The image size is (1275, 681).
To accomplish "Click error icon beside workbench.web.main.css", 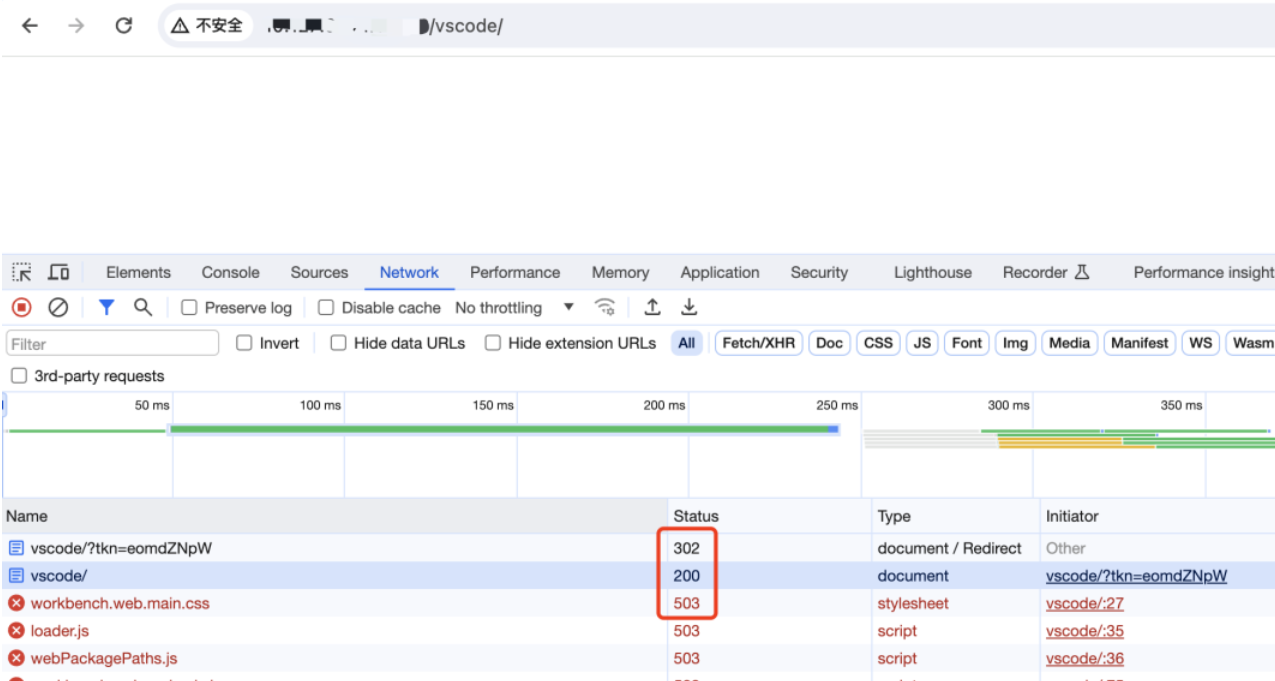I will (16, 603).
